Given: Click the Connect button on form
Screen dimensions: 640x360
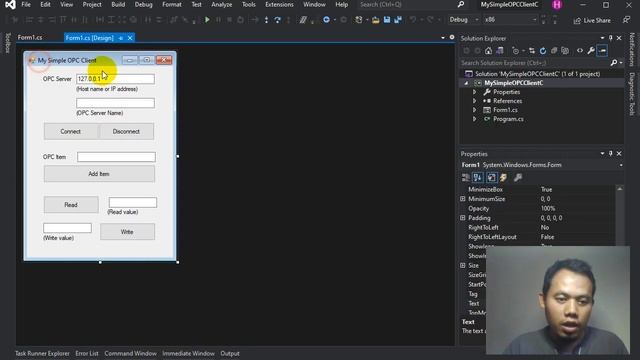Looking at the screenshot, I should 71,131.
